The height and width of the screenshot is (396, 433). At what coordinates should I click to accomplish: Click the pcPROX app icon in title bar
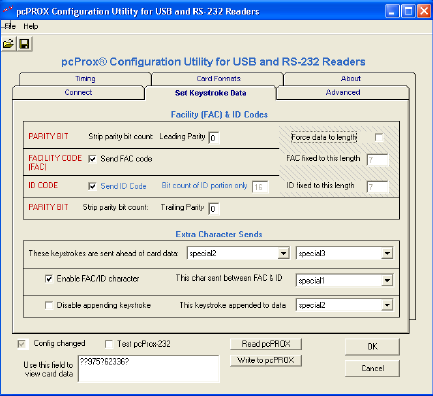(x=8, y=10)
